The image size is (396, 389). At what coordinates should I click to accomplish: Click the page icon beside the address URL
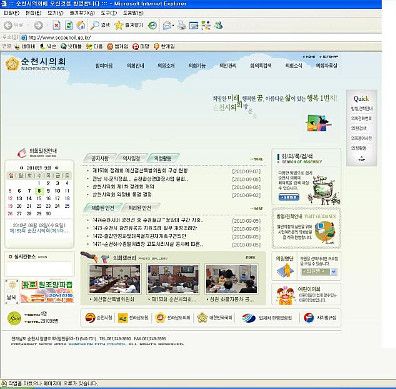pyautogui.click(x=24, y=38)
